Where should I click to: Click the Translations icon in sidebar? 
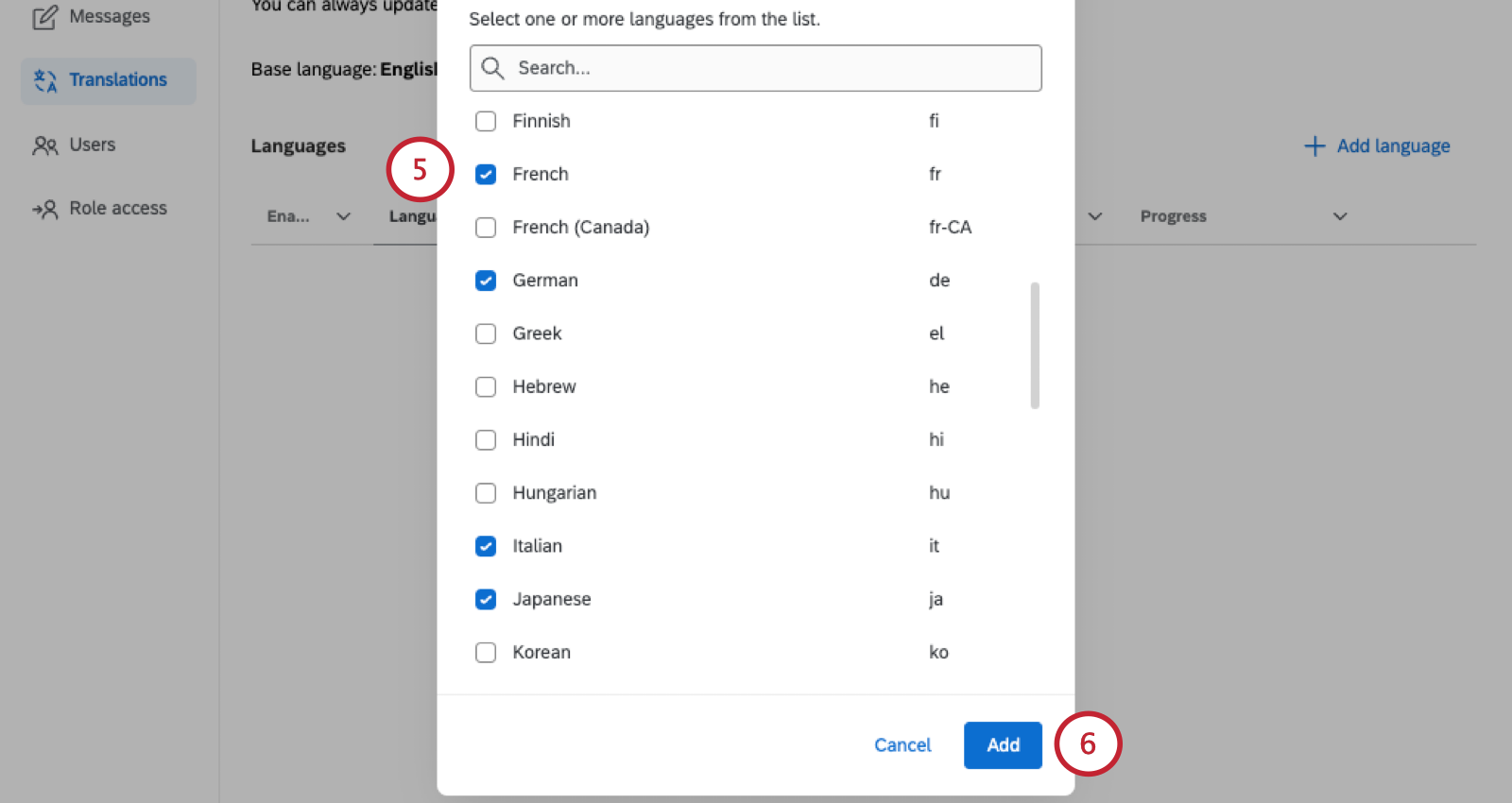[x=45, y=80]
